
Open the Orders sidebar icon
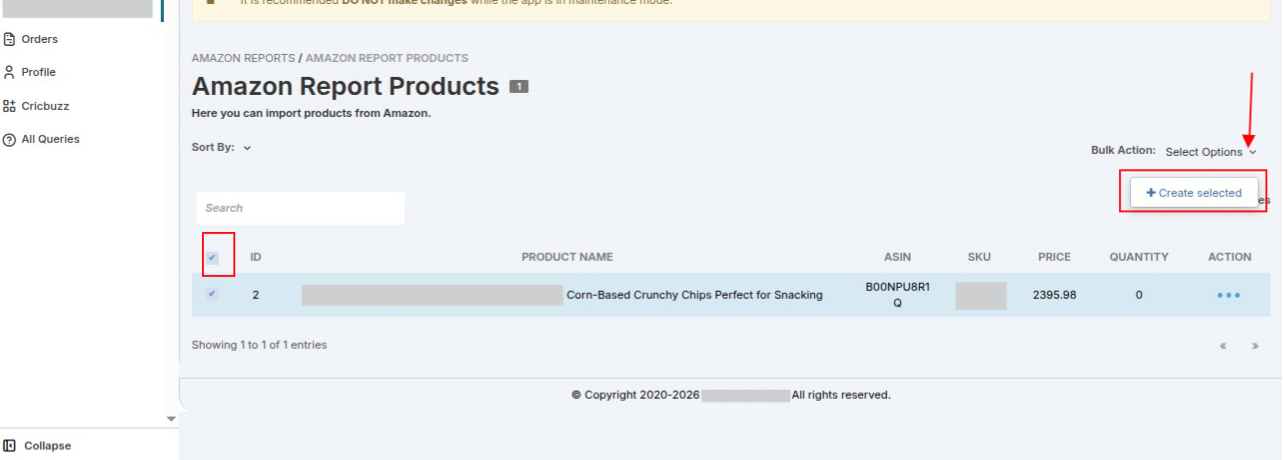coord(10,40)
